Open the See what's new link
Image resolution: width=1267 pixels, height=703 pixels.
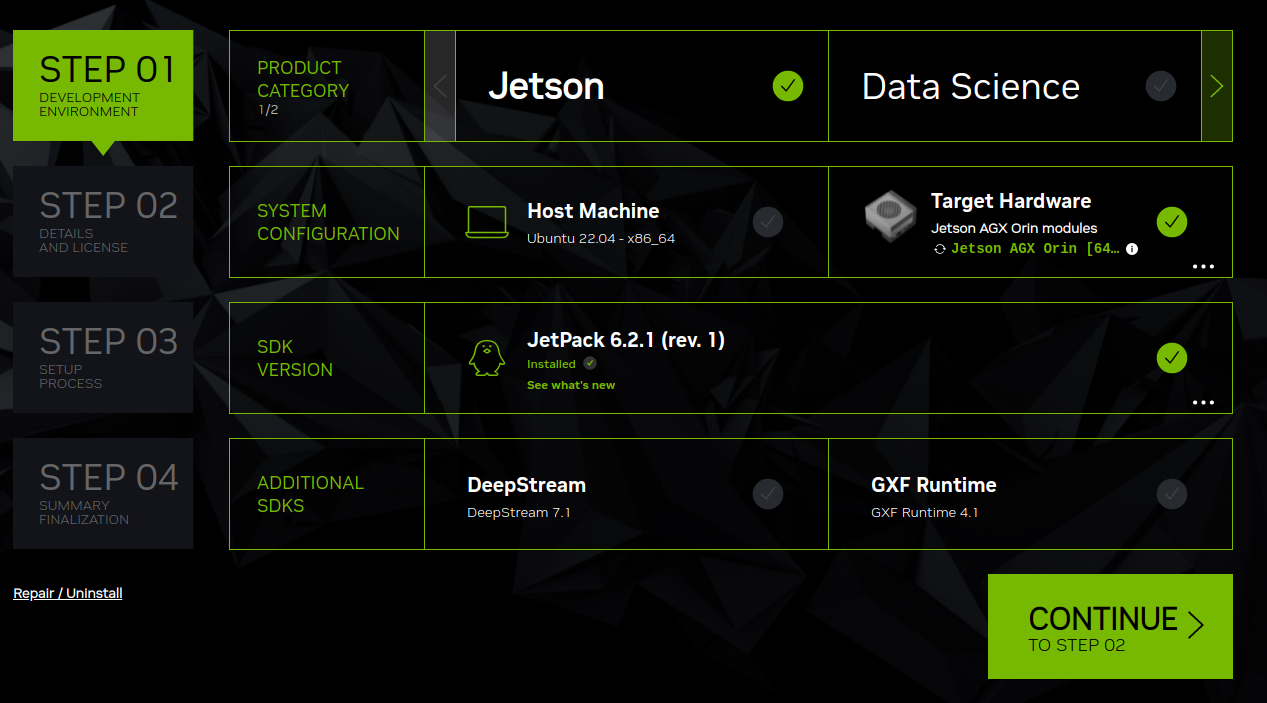click(571, 385)
